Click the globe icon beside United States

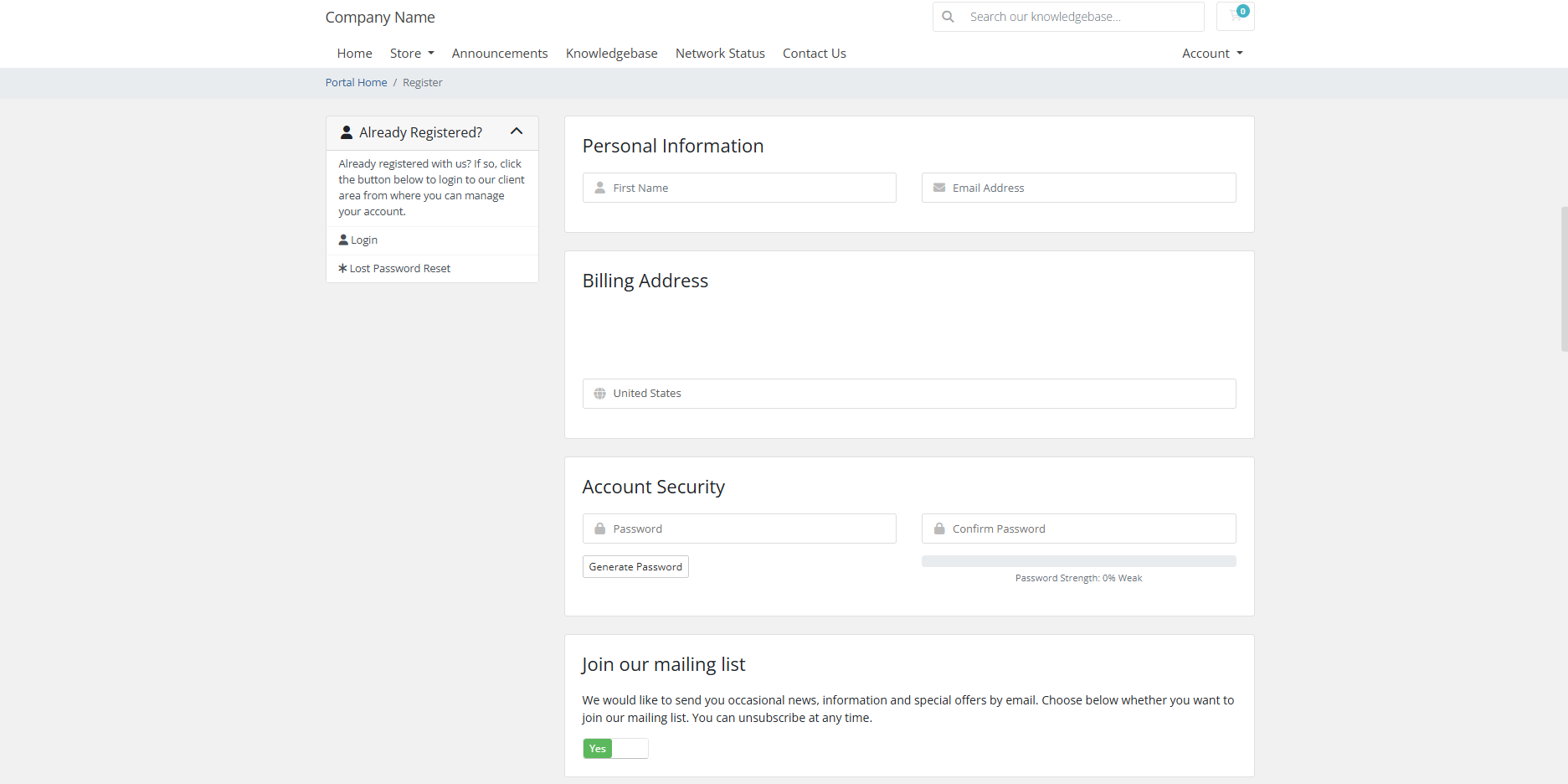[599, 393]
